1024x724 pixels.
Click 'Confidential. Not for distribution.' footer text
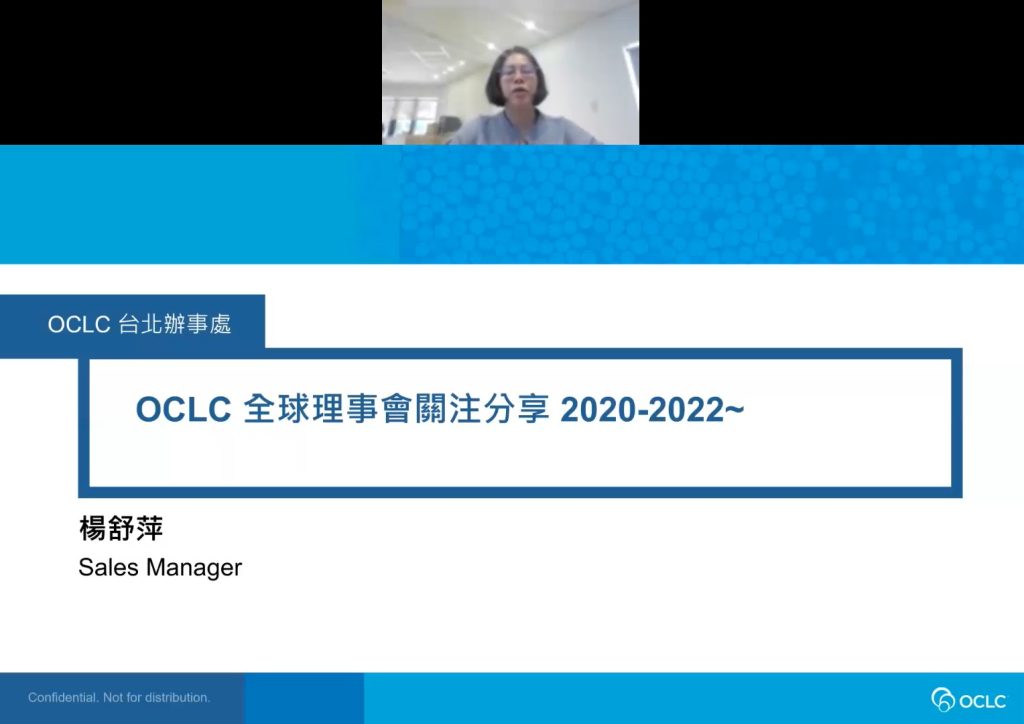[x=119, y=697]
